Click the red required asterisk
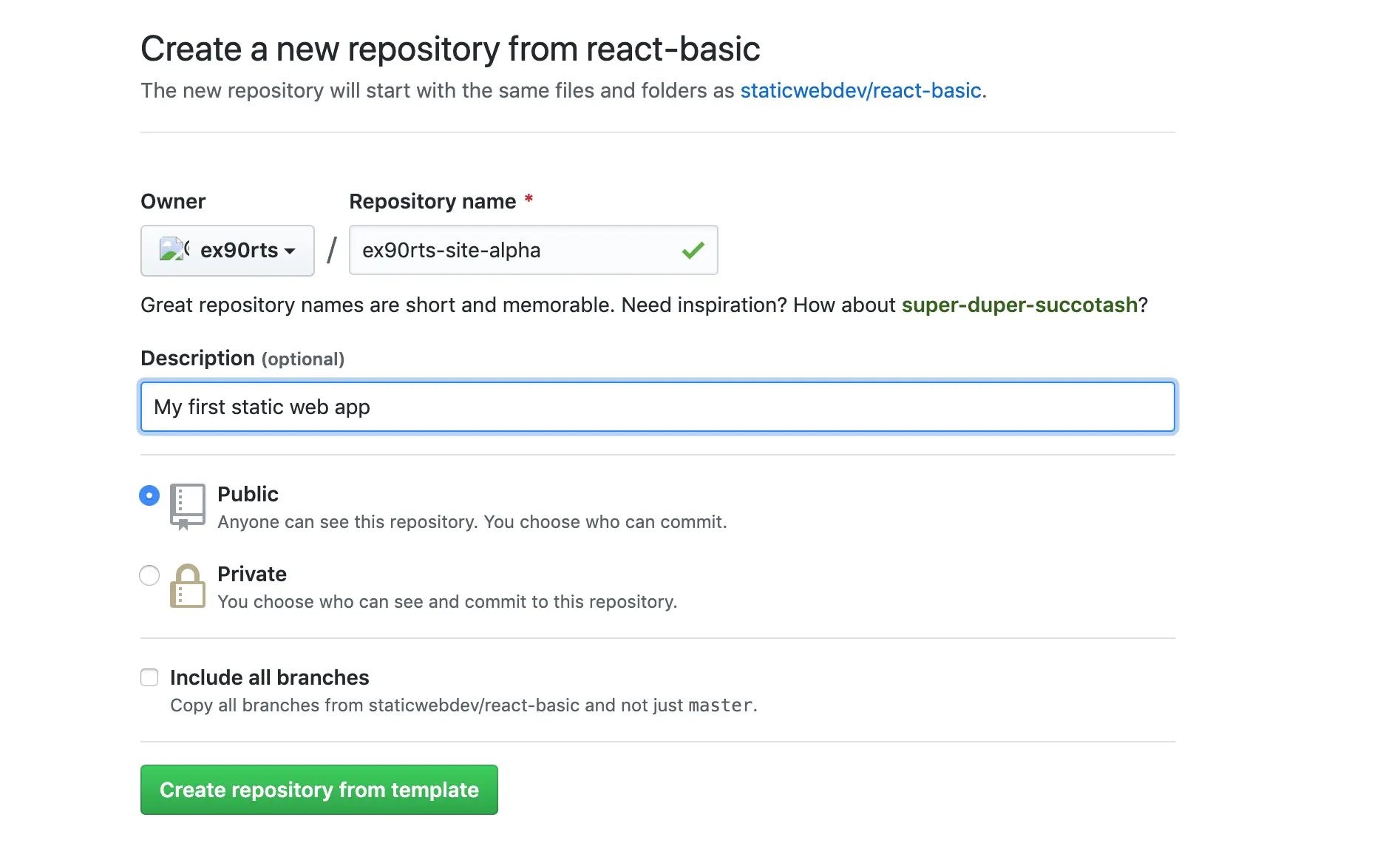The image size is (1400, 843). [529, 200]
